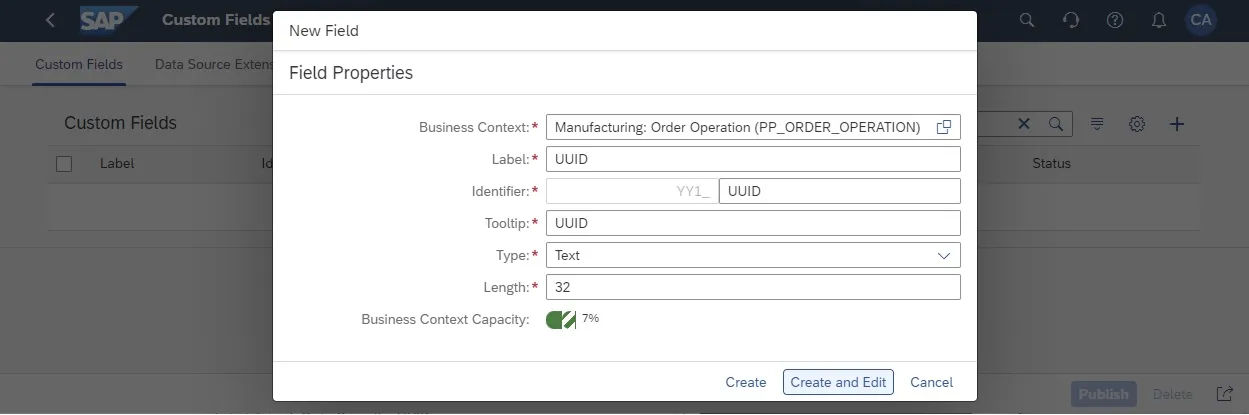Open table settings gear icon
The image size is (1249, 415).
tap(1137, 124)
